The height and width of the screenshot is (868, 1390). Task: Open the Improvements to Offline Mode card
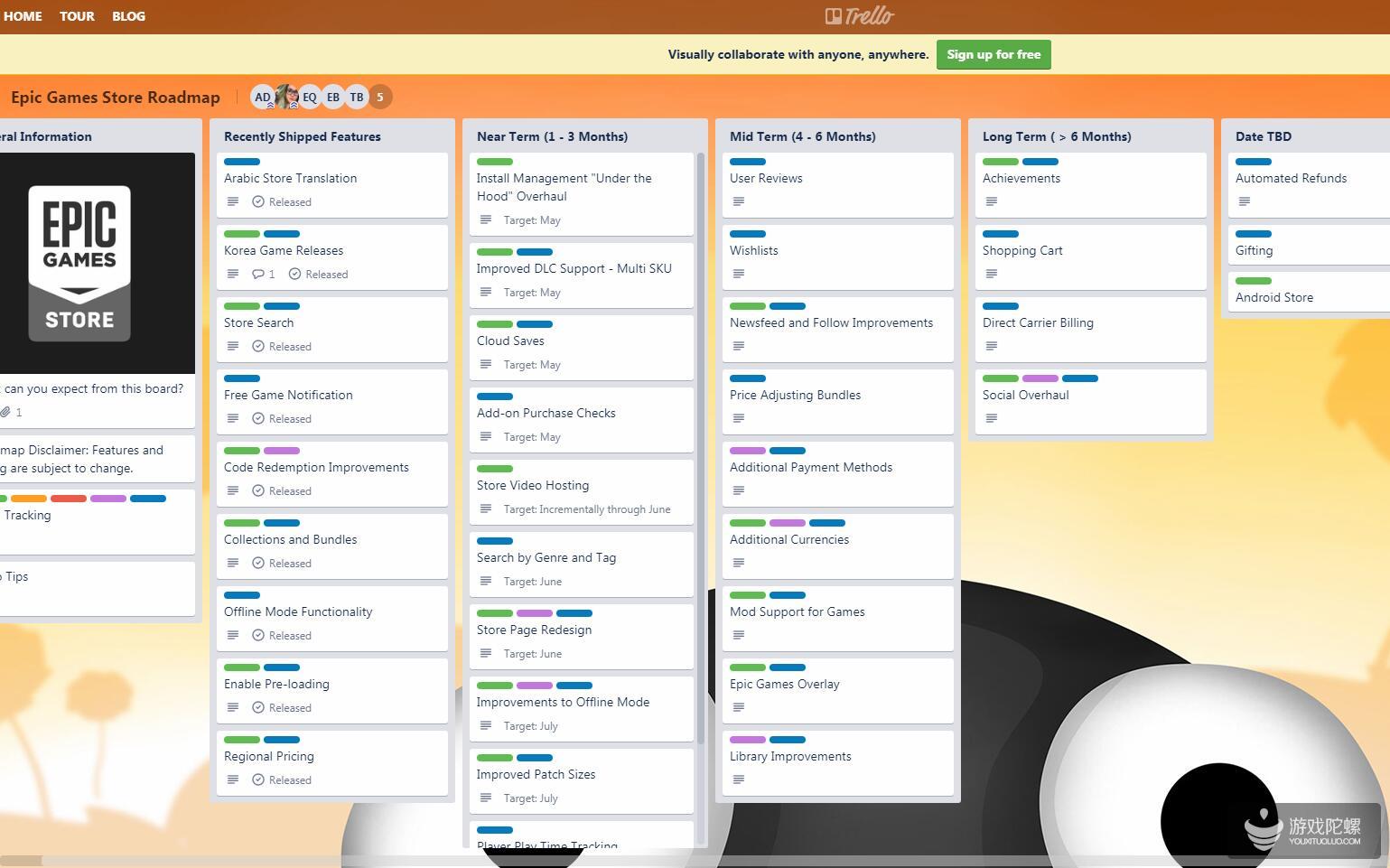coord(582,709)
